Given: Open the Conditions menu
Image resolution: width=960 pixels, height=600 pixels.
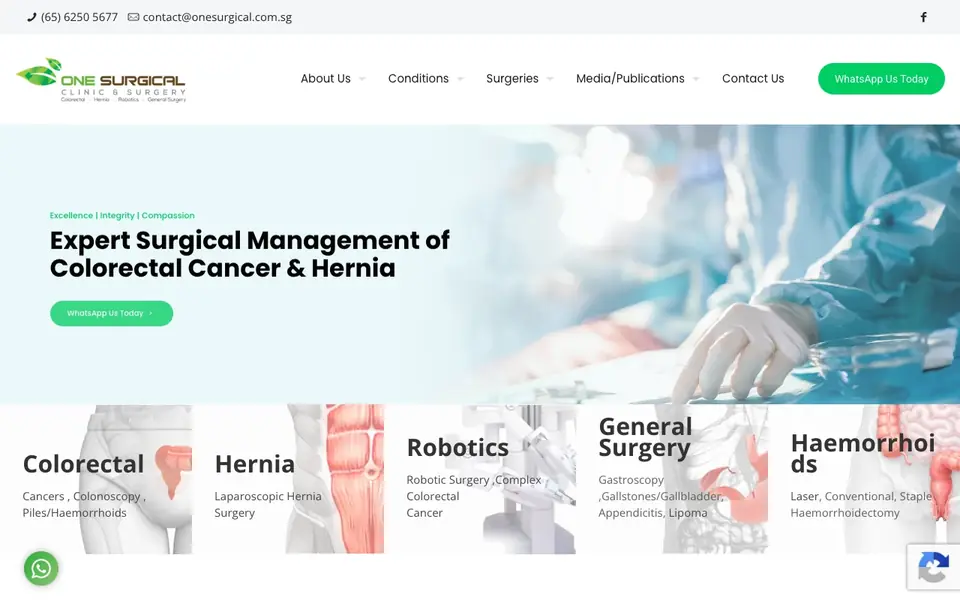Looking at the screenshot, I should tap(418, 78).
